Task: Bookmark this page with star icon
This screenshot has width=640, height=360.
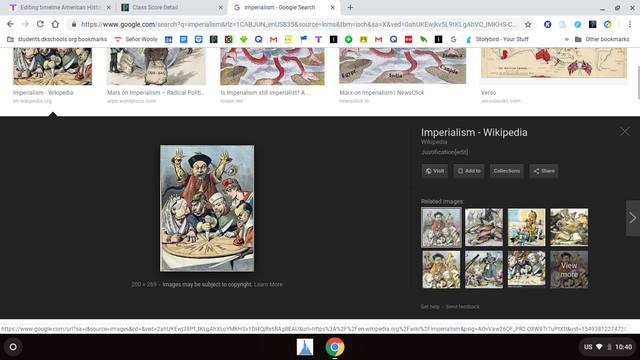Action: pyautogui.click(x=528, y=24)
